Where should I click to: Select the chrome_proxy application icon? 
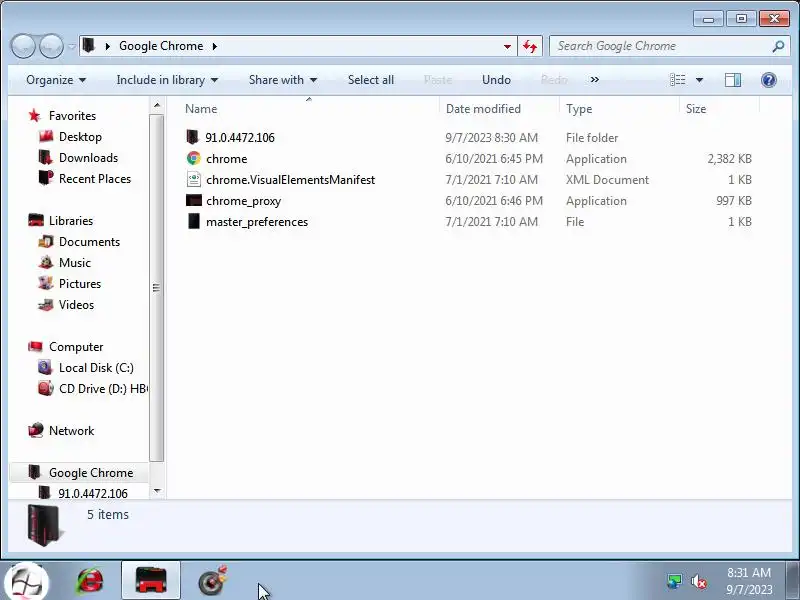pyautogui.click(x=193, y=201)
